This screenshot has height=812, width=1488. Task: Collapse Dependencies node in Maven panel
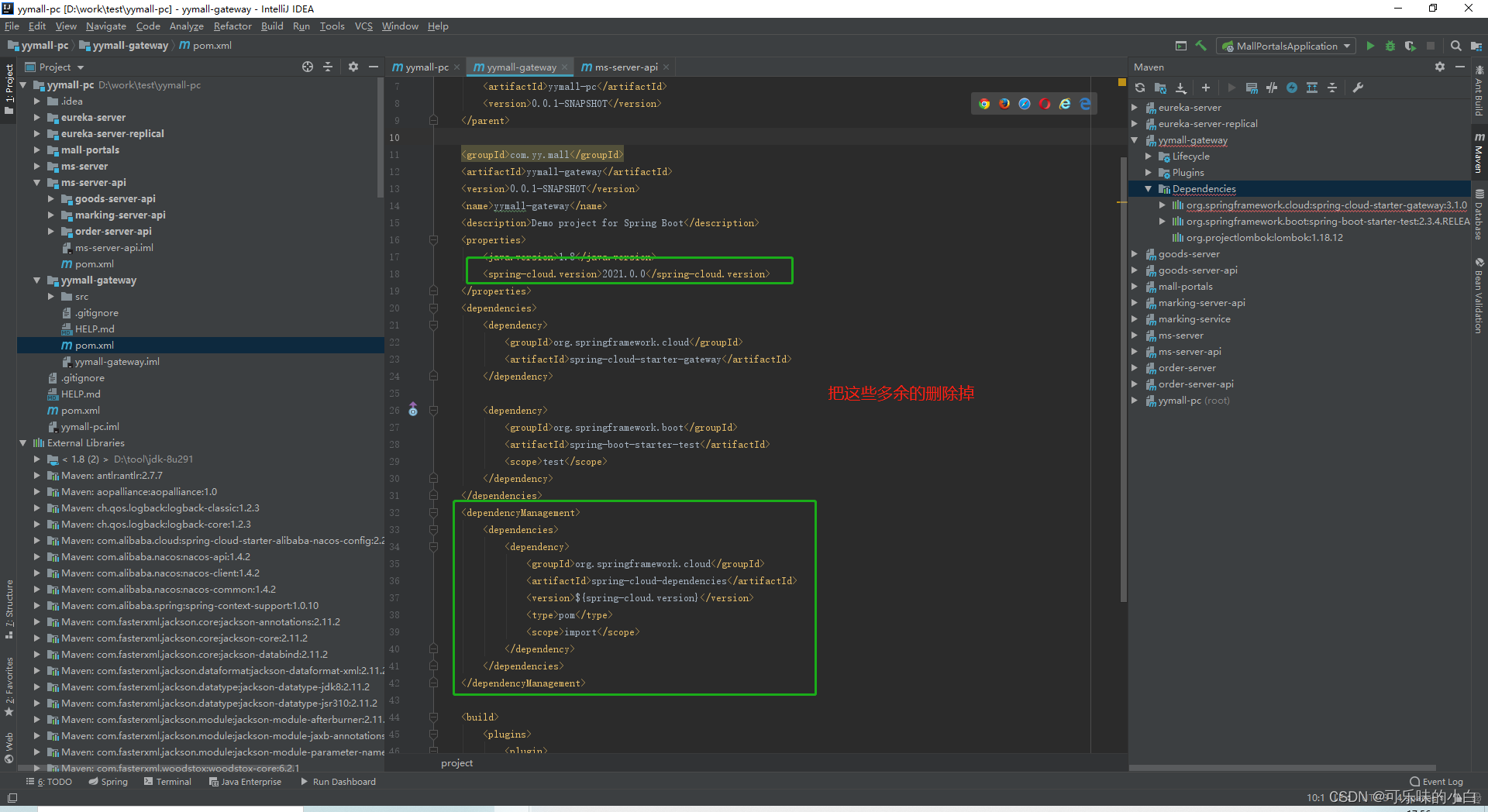1149,188
